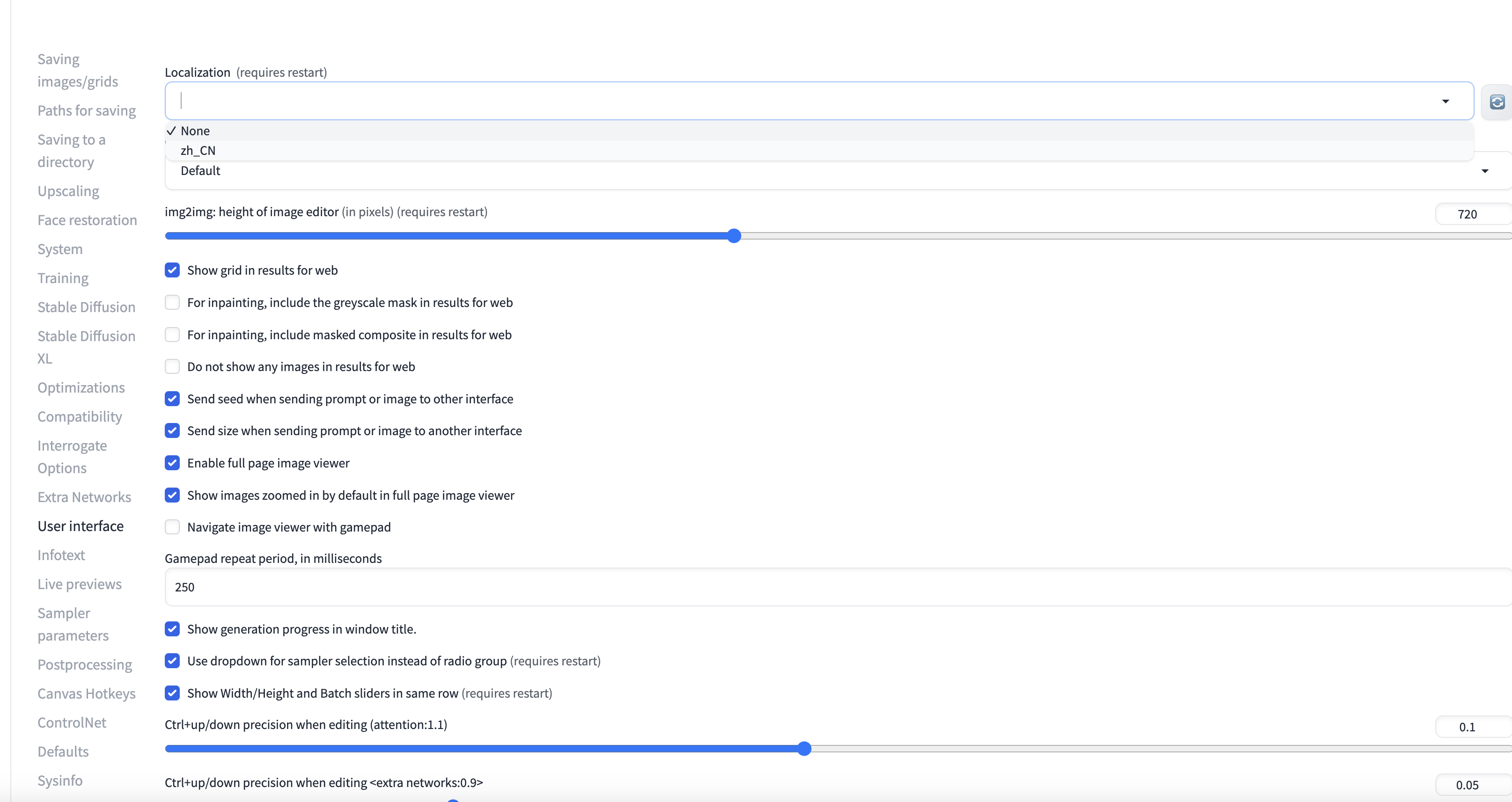
Task: Click img2img editor height slider handle
Action: [734, 236]
